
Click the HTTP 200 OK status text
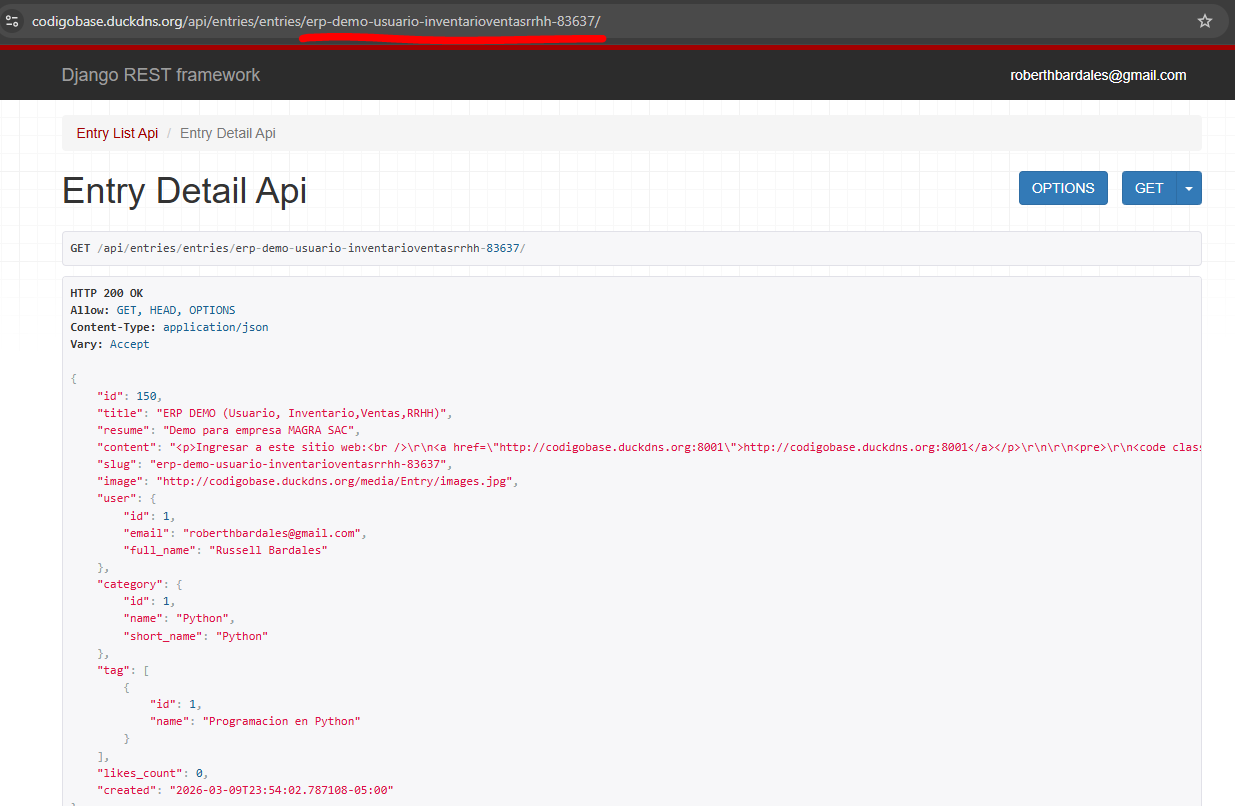[106, 293]
